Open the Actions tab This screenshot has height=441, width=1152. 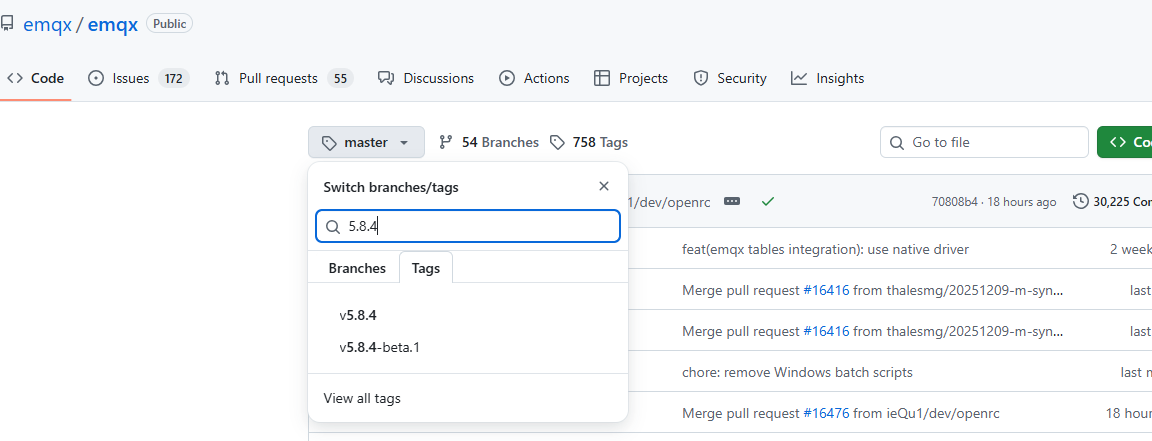534,78
